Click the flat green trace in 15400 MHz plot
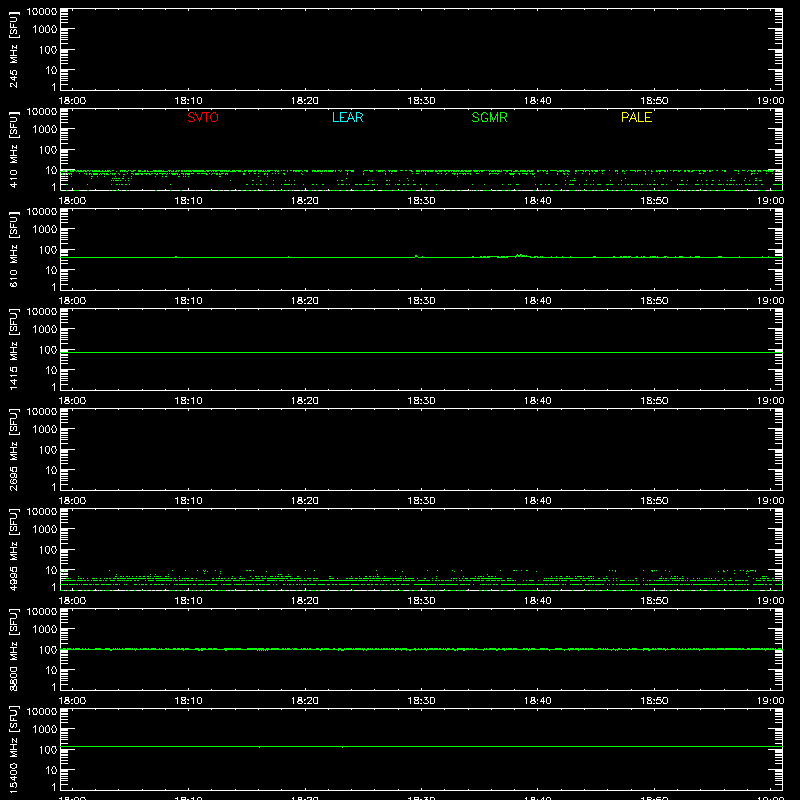Image resolution: width=800 pixels, height=800 pixels. pos(421,746)
